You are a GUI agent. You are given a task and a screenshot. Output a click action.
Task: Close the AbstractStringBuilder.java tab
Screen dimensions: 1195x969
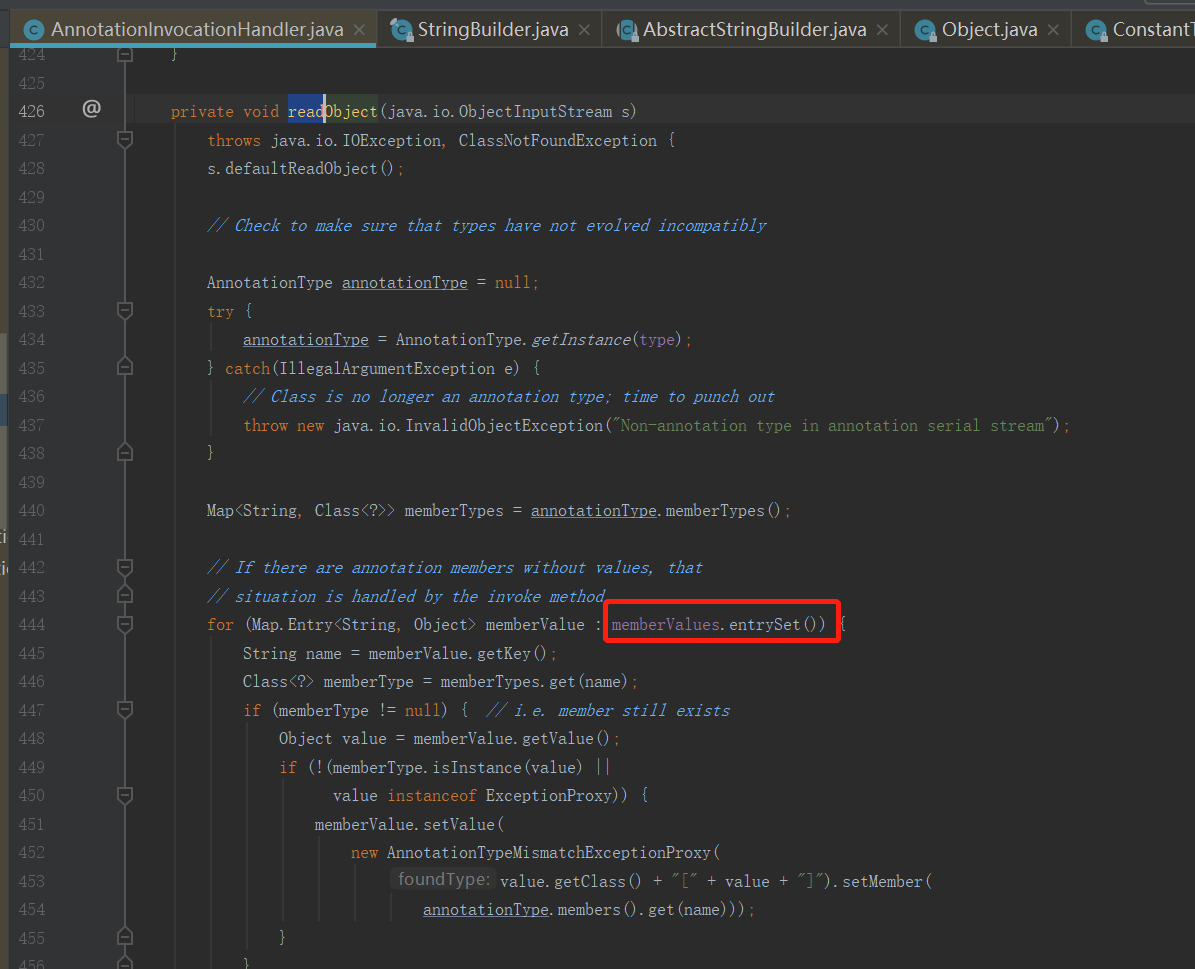pos(882,30)
